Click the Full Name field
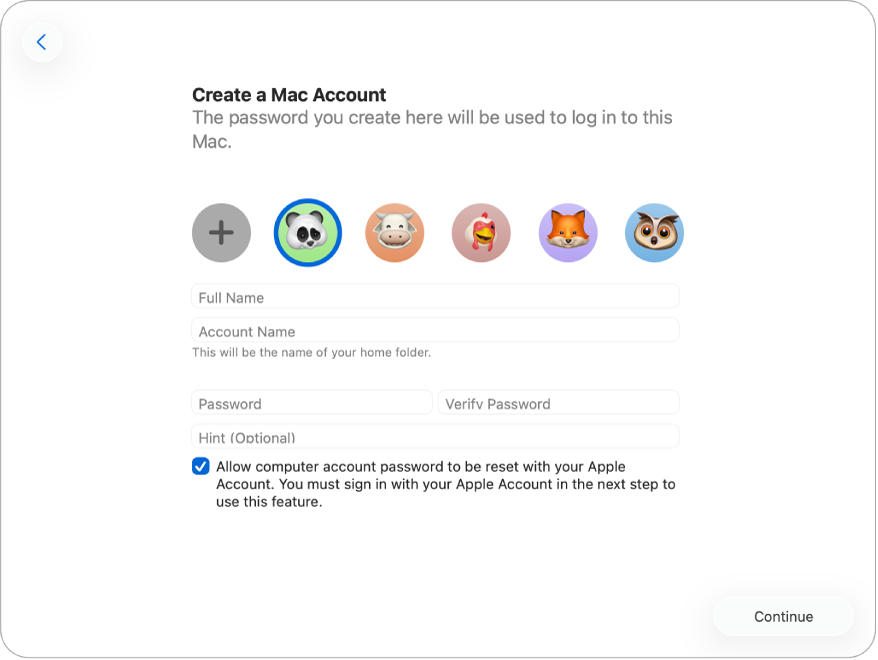 [x=435, y=296]
